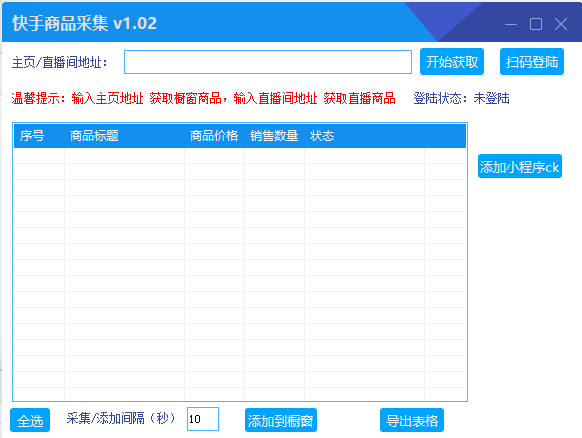582x438 pixels.
Task: Open the 扫码登陆 QR login
Action: [532, 62]
